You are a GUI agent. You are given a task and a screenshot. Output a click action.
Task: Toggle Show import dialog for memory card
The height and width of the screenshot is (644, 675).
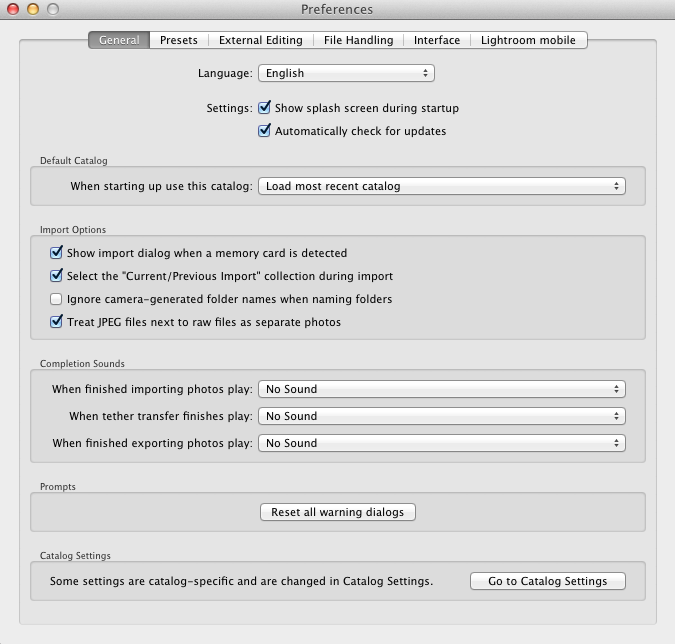(x=57, y=253)
